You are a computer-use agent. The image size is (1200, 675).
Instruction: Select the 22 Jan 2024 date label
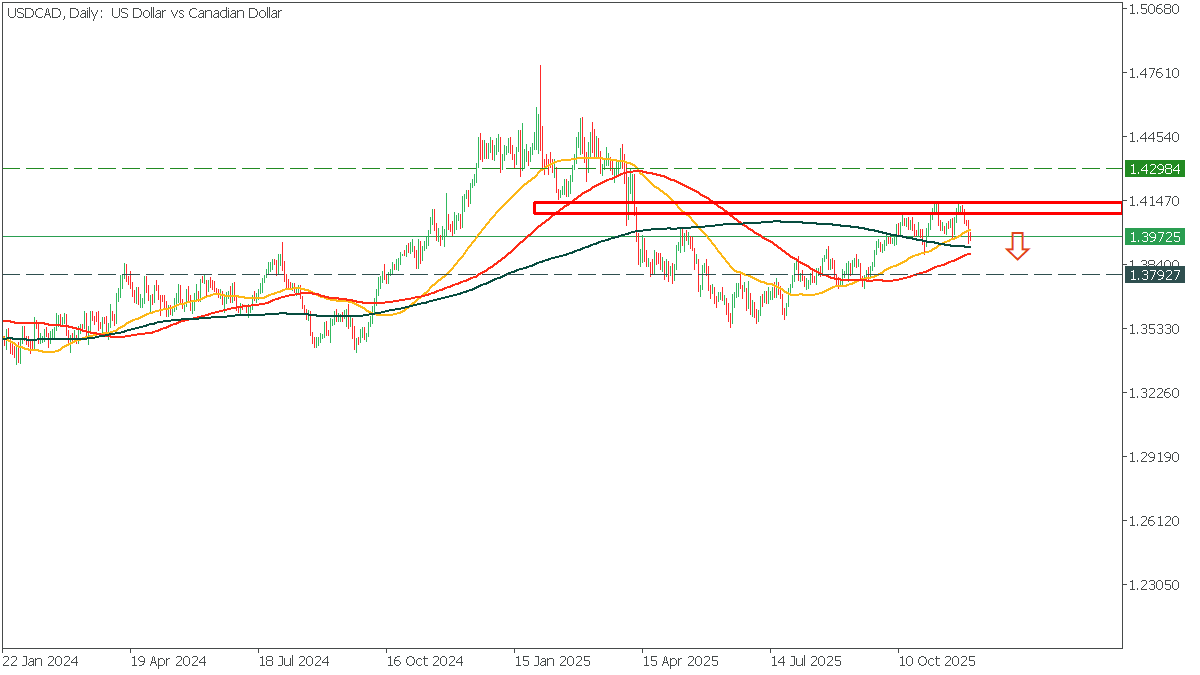[40, 662]
